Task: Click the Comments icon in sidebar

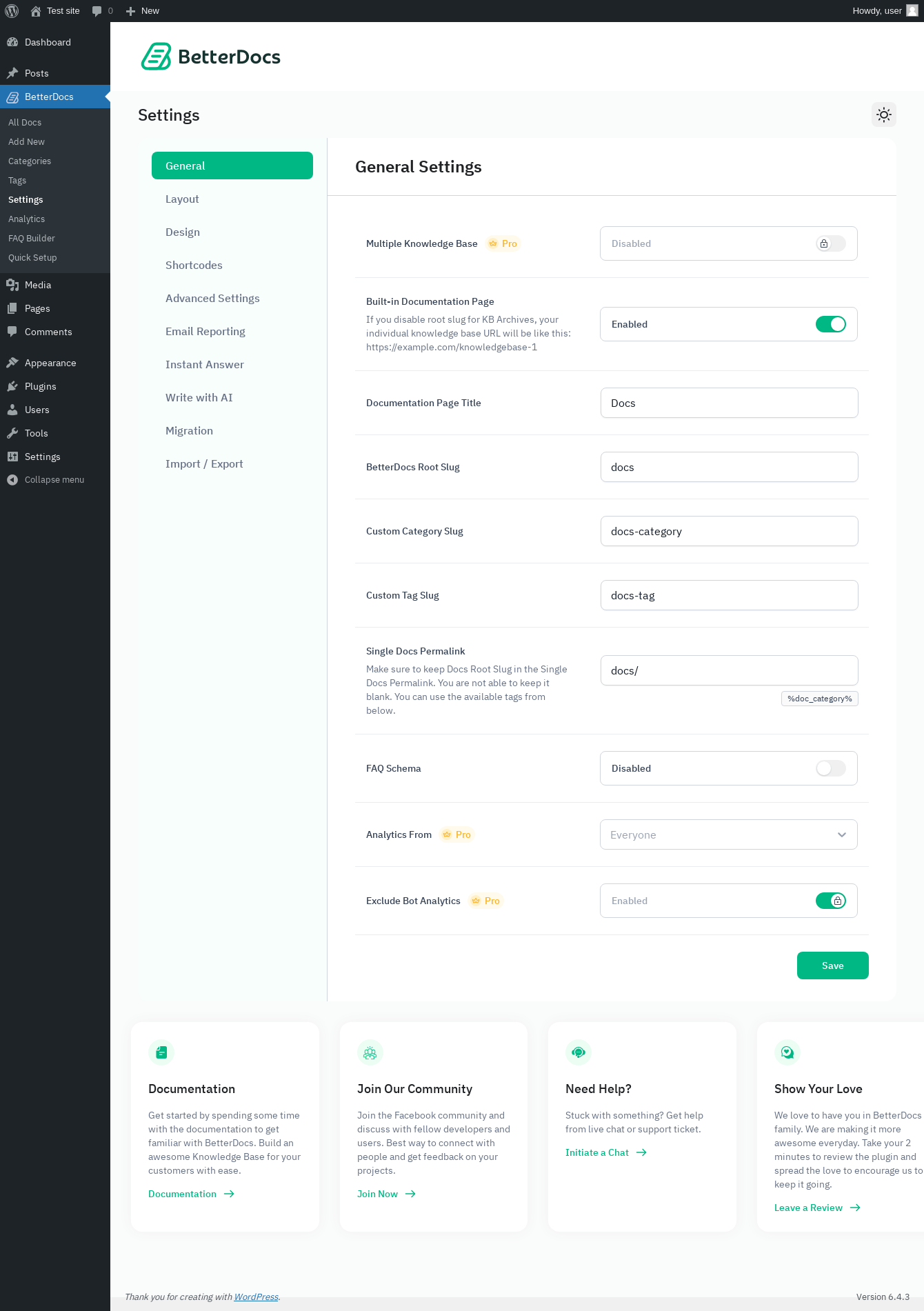Action: coord(12,332)
